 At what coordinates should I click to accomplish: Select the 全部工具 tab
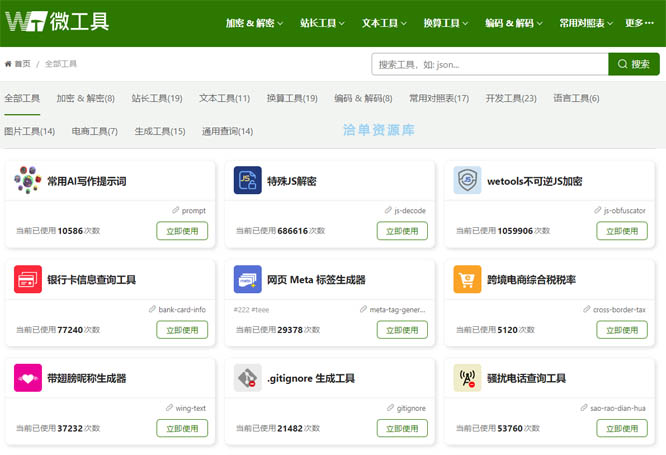[22, 99]
